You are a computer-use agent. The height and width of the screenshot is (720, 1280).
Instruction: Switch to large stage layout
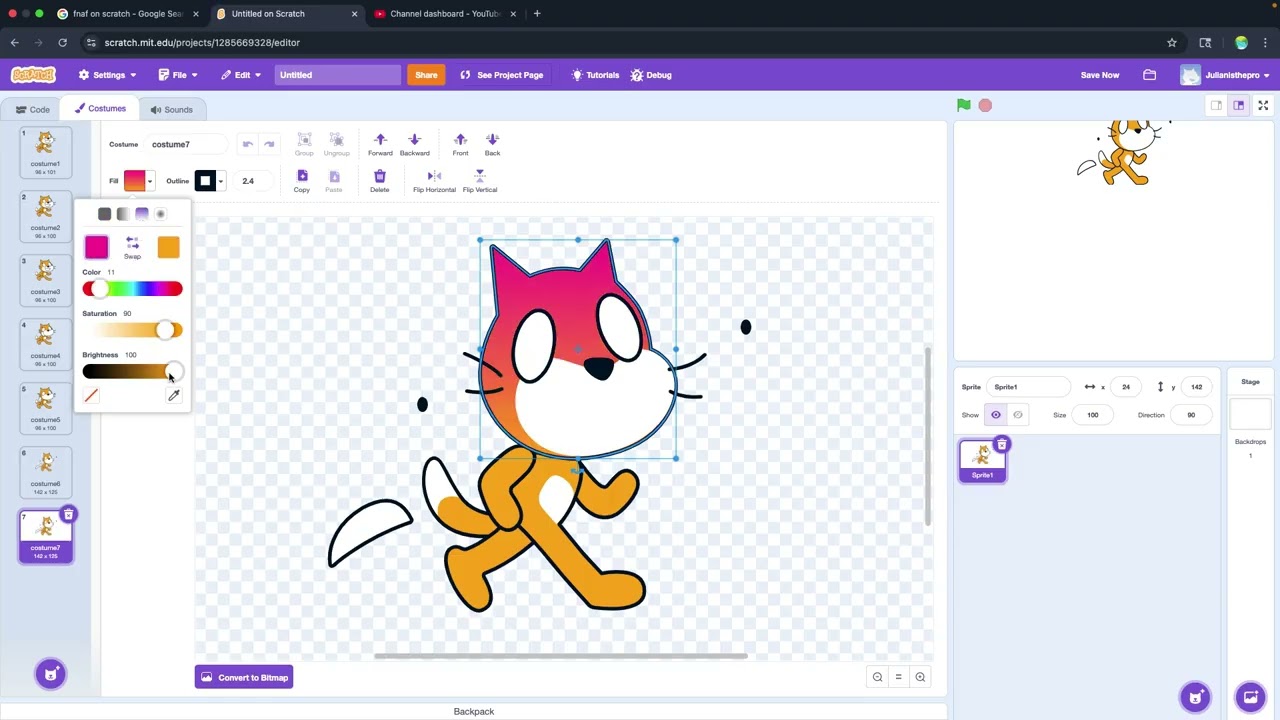click(1238, 105)
